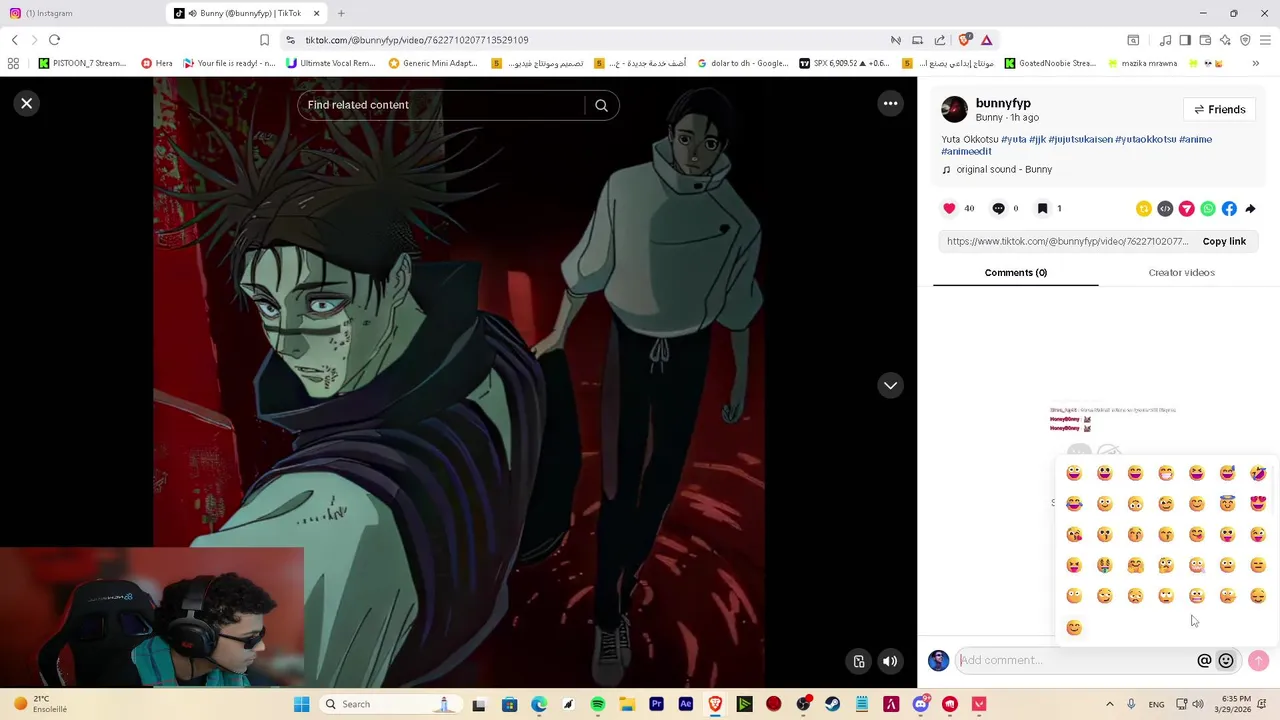Image resolution: width=1280 pixels, height=720 pixels.
Task: Open the media control music note icon
Action: pyautogui.click(x=1165, y=40)
